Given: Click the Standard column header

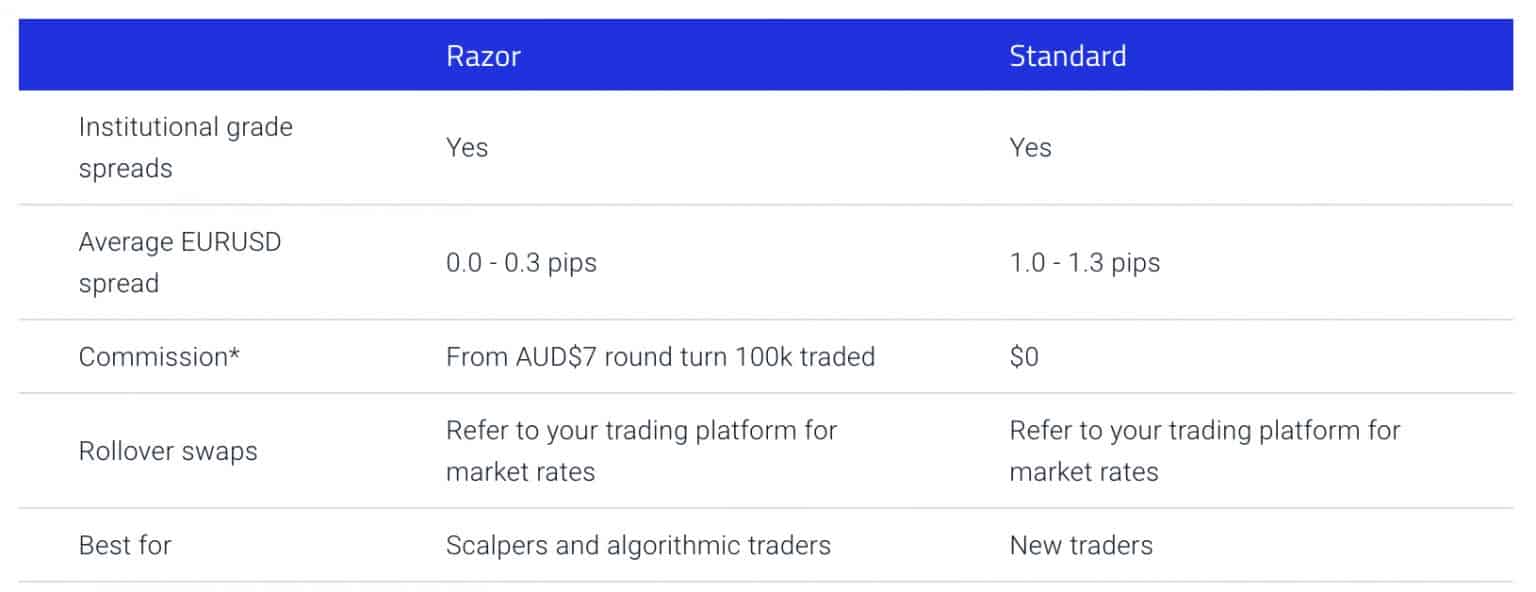Looking at the screenshot, I should (x=1067, y=56).
